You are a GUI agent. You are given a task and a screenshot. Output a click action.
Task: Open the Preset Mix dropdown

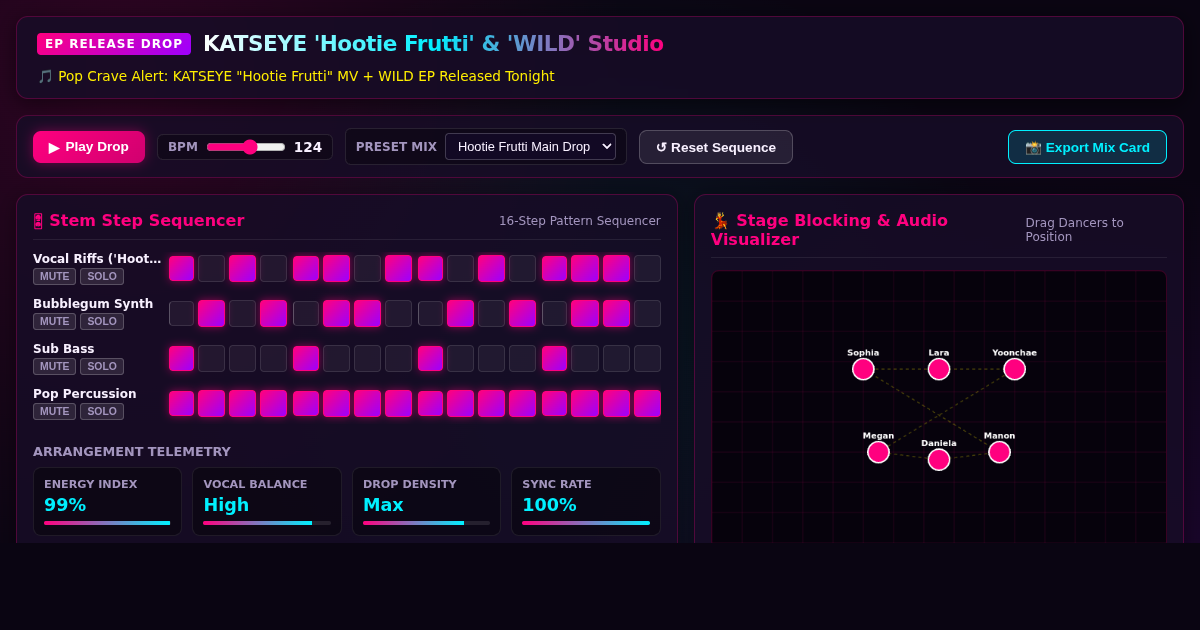[530, 147]
